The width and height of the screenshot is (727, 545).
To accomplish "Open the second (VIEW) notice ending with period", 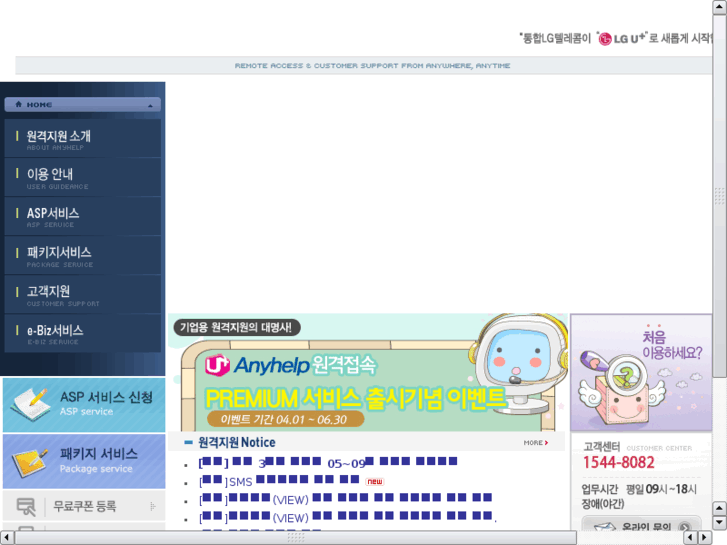I will click(x=348, y=517).
